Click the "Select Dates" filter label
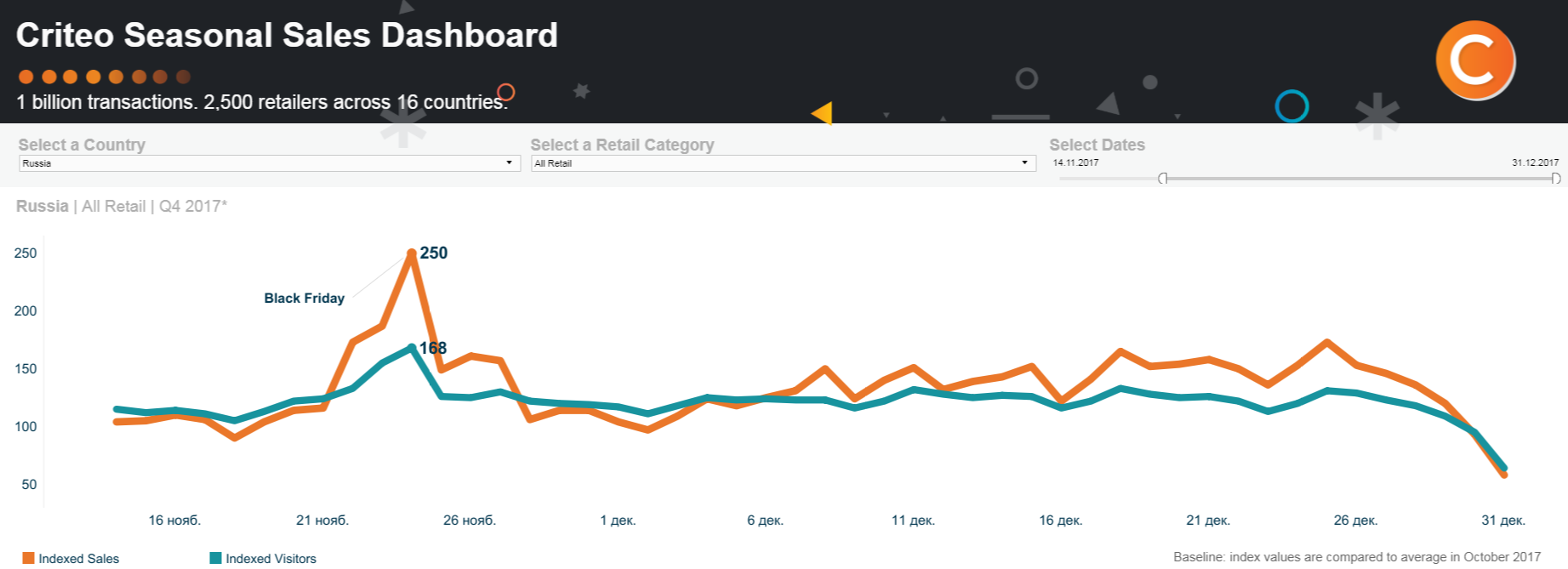The height and width of the screenshot is (569, 1568). (1097, 145)
